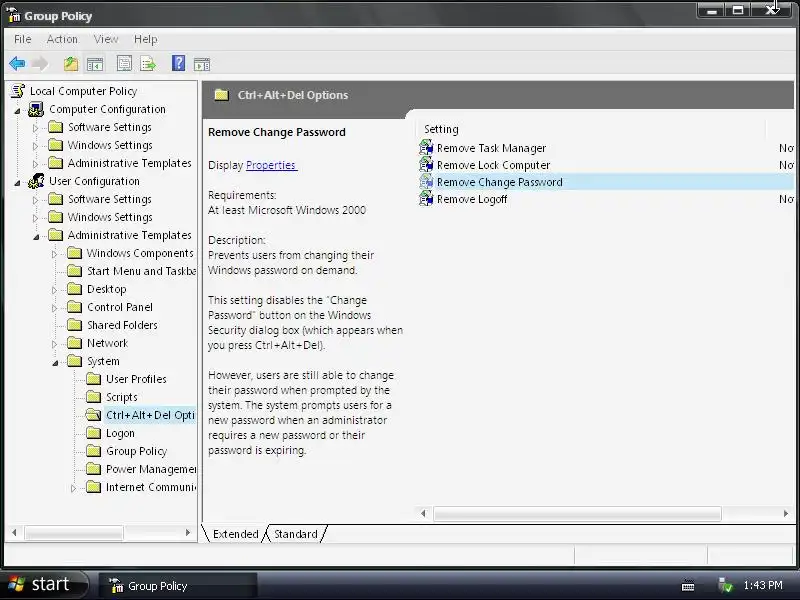Click the Computer Configuration computer icon

36,109
